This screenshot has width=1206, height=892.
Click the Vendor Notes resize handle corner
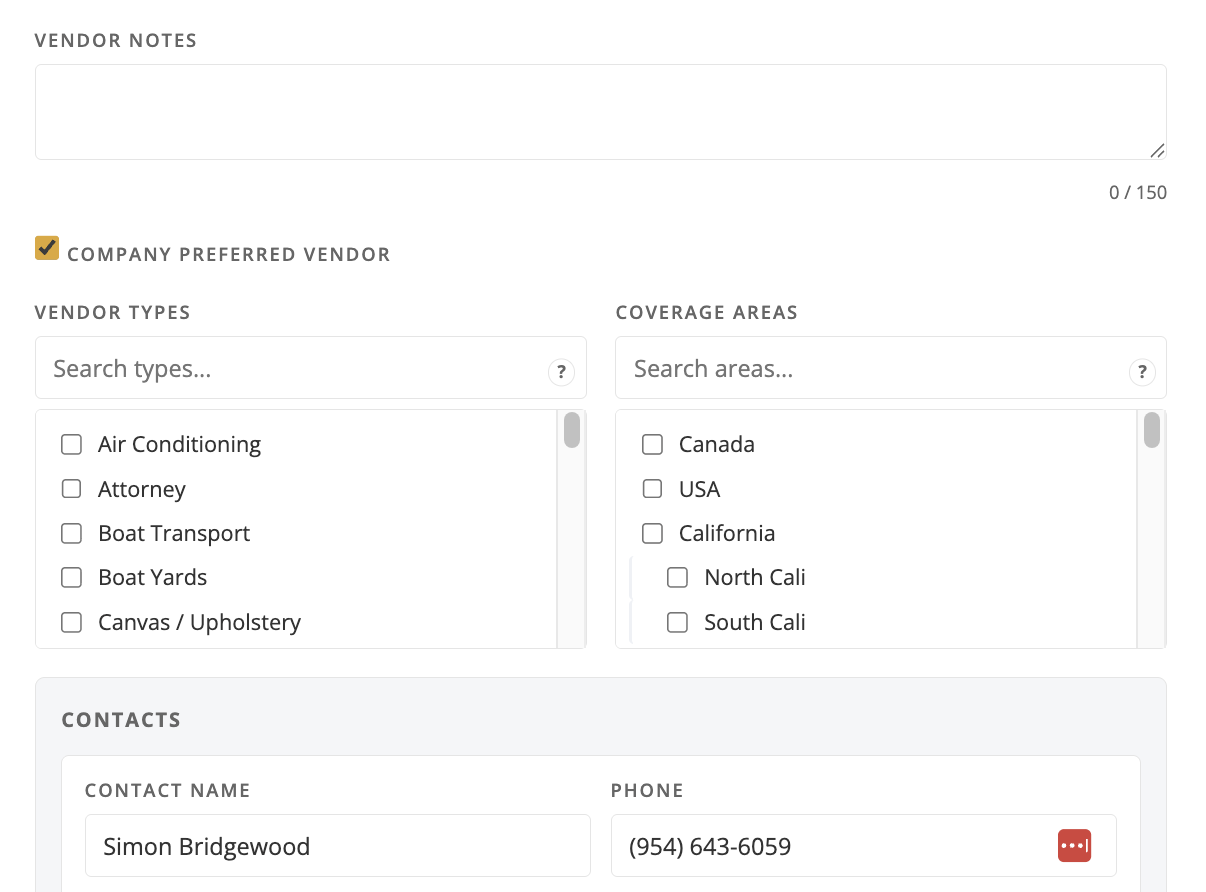tap(1157, 151)
